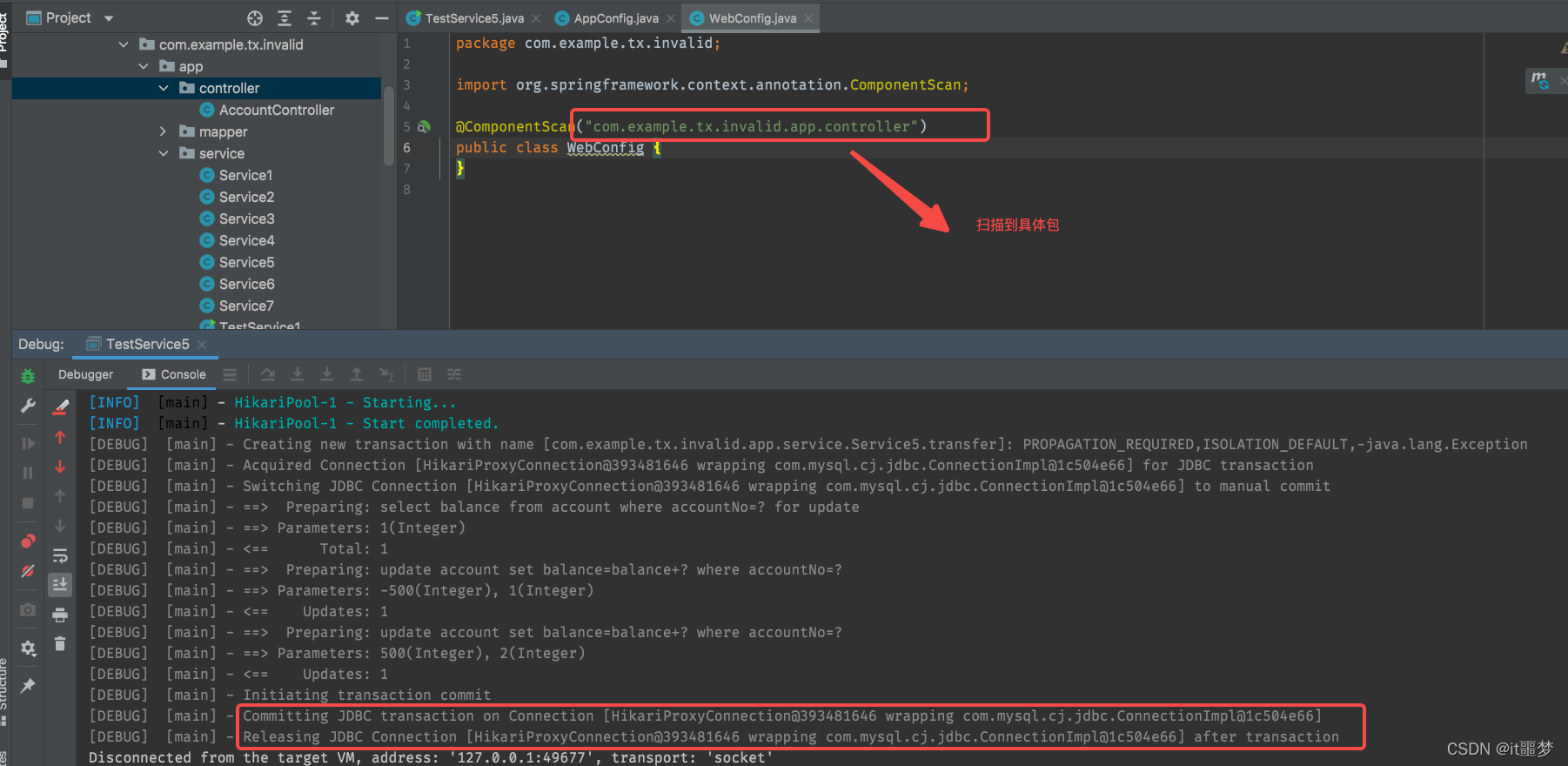Select Service5 class in tree
Image resolution: width=1568 pixels, height=766 pixels.
(x=237, y=262)
